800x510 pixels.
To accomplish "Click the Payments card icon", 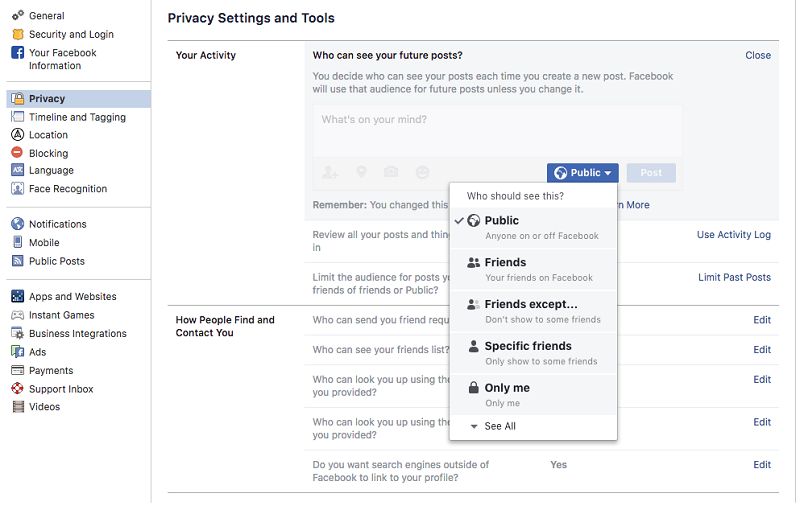I will 18,370.
